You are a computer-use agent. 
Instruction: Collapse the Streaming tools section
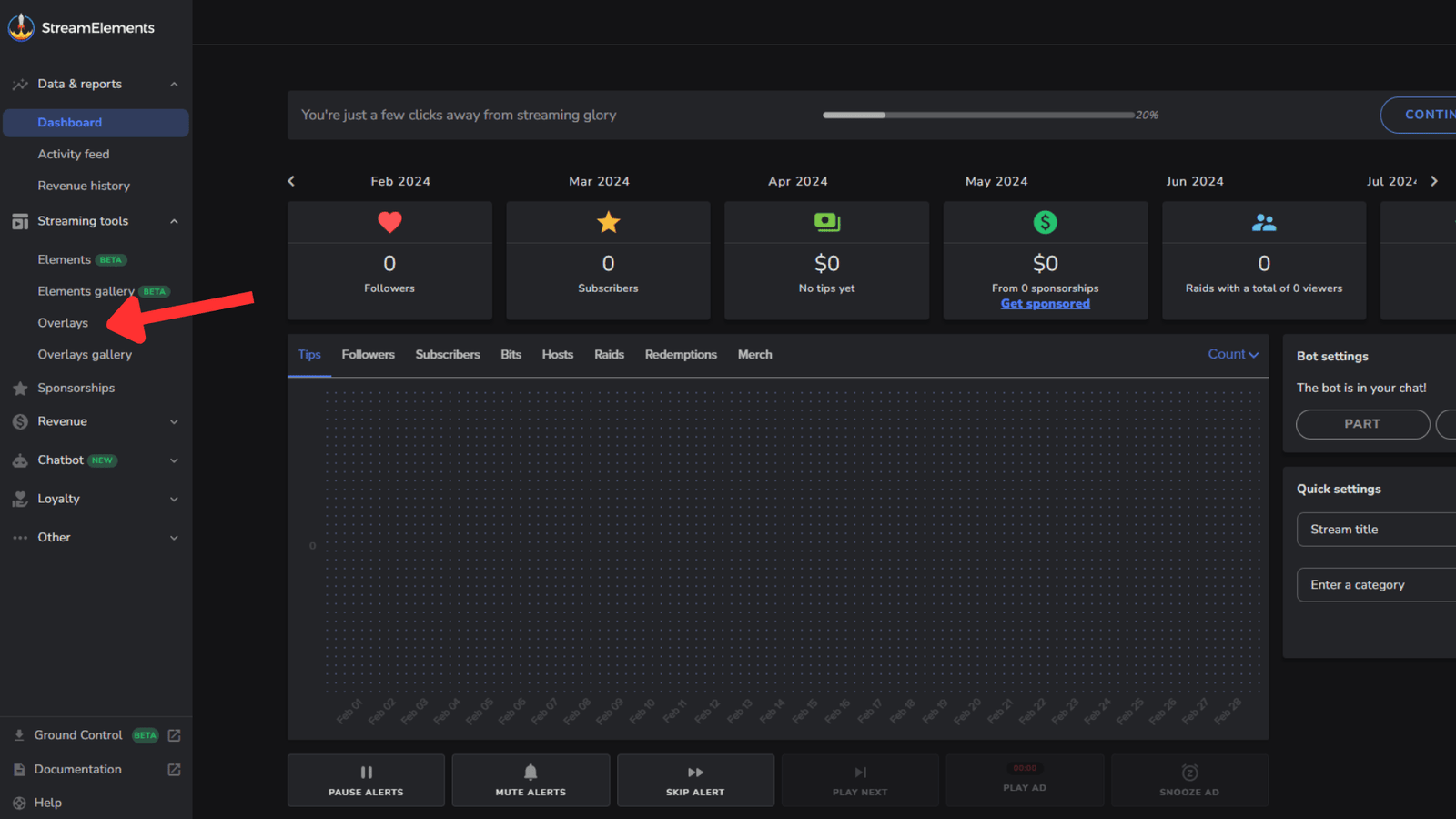174,221
